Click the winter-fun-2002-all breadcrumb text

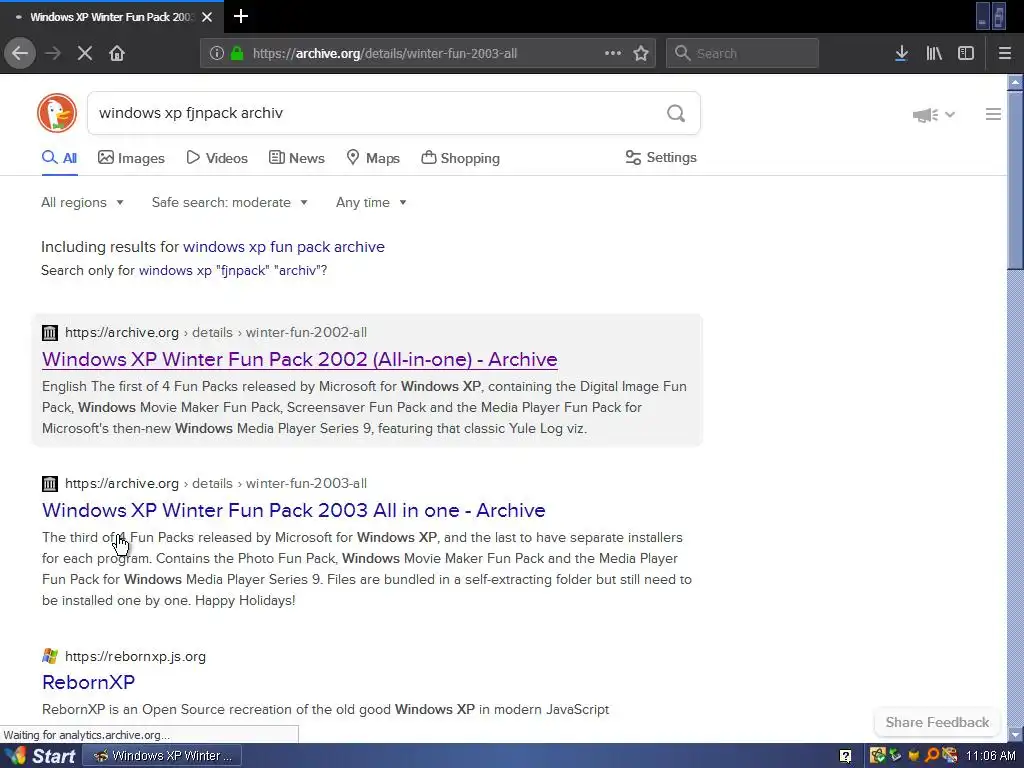(306, 332)
